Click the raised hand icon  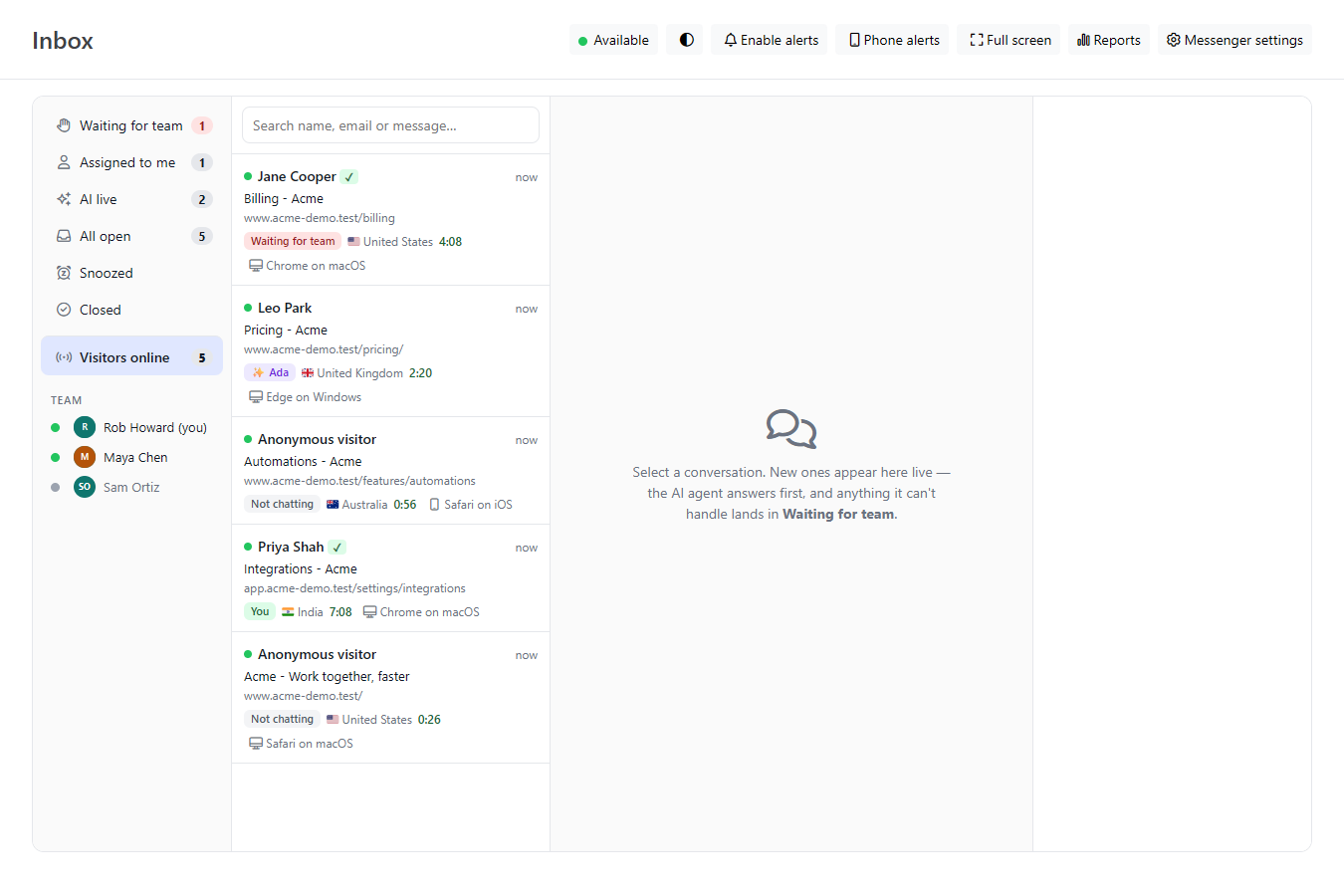click(x=64, y=125)
